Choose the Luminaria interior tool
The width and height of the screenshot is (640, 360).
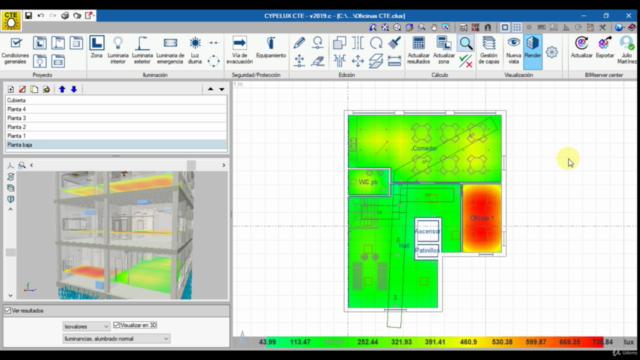tap(118, 50)
